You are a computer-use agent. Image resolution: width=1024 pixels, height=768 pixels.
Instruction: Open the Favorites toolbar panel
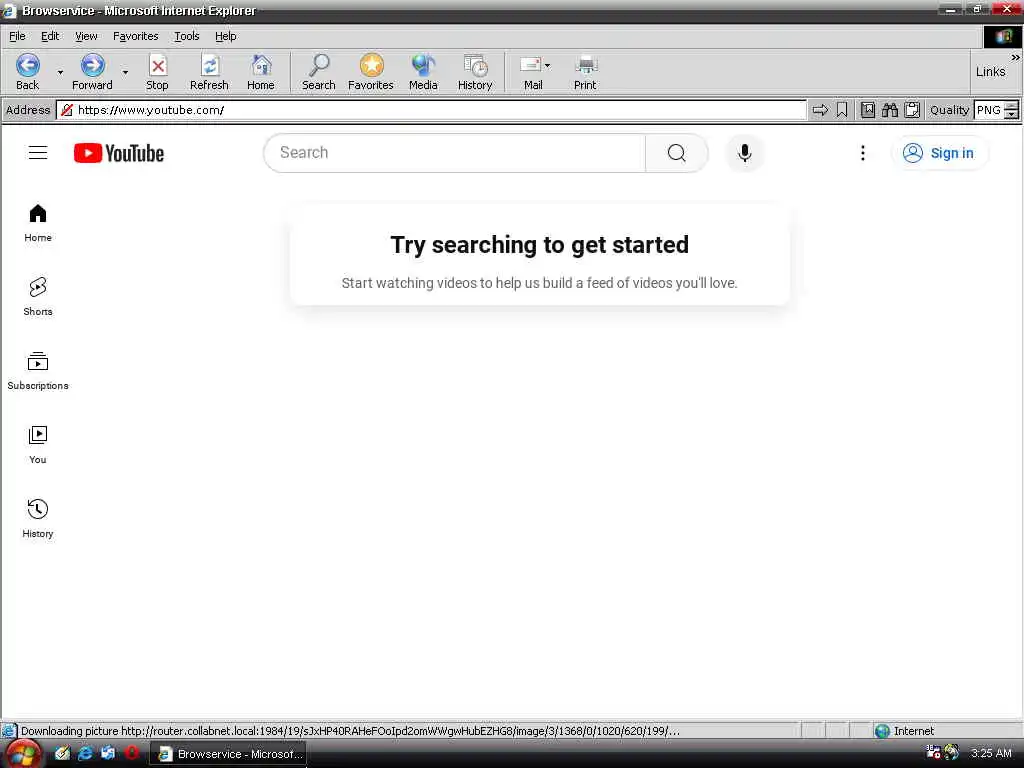pyautogui.click(x=371, y=72)
